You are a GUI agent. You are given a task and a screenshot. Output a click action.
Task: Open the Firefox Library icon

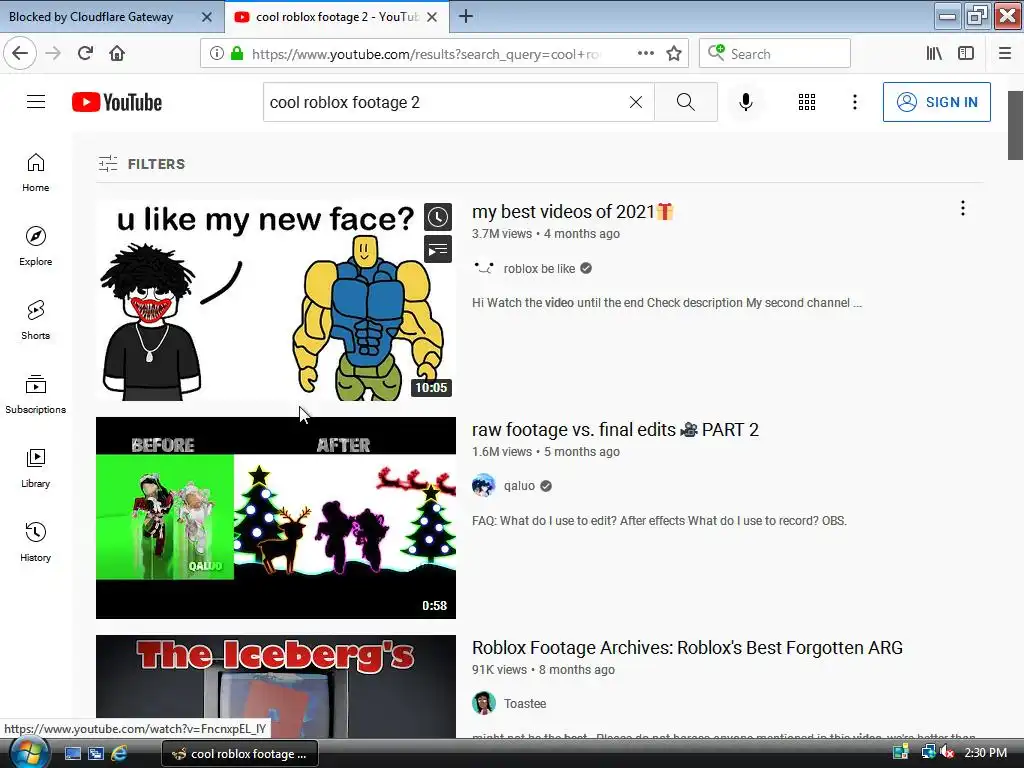[934, 54]
